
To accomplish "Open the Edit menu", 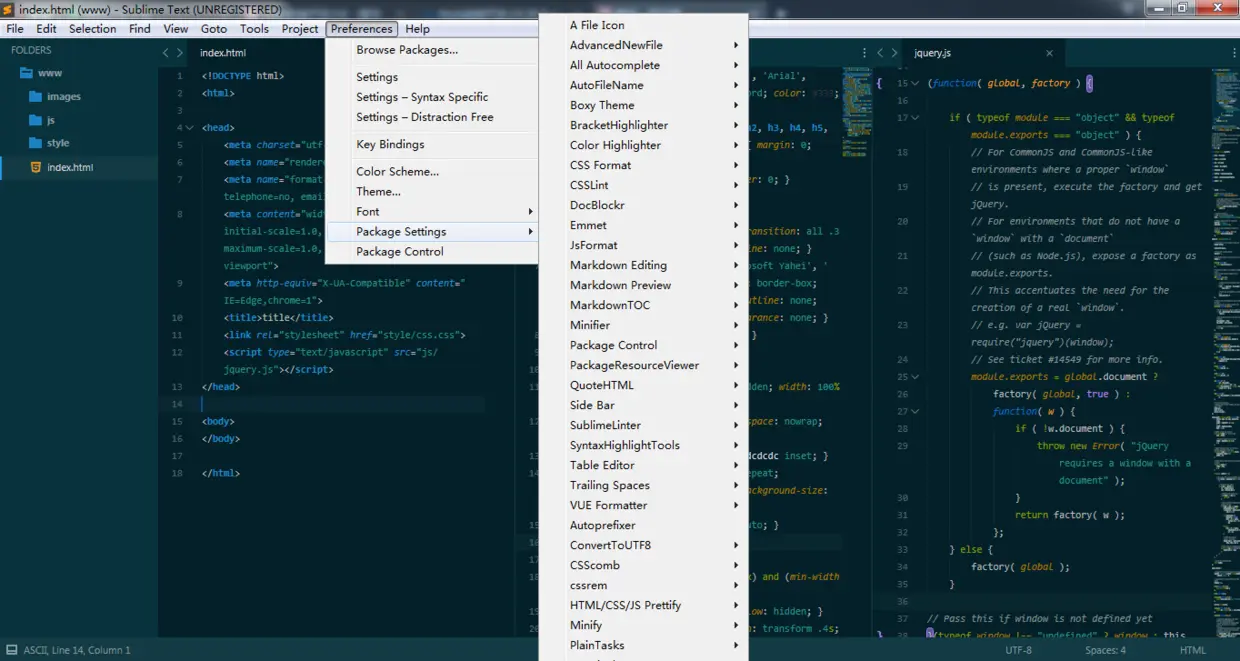I will pos(46,29).
